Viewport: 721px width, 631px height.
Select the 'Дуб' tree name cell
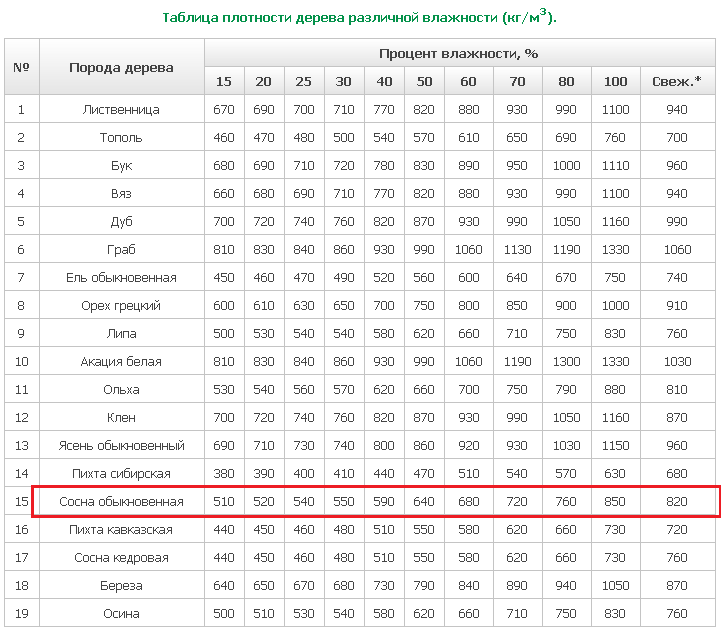point(122,221)
